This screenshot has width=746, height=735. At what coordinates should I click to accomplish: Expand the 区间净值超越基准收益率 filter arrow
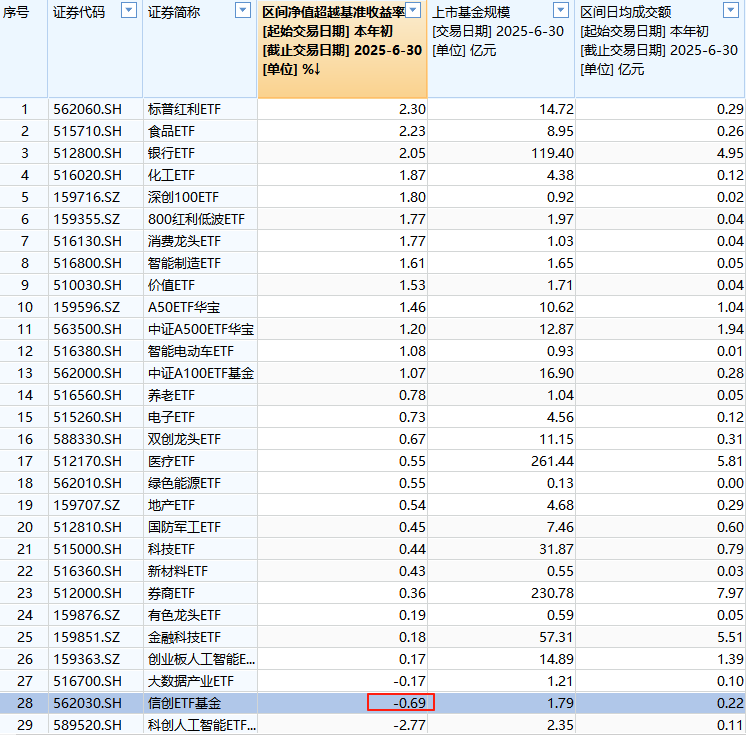[x=415, y=11]
